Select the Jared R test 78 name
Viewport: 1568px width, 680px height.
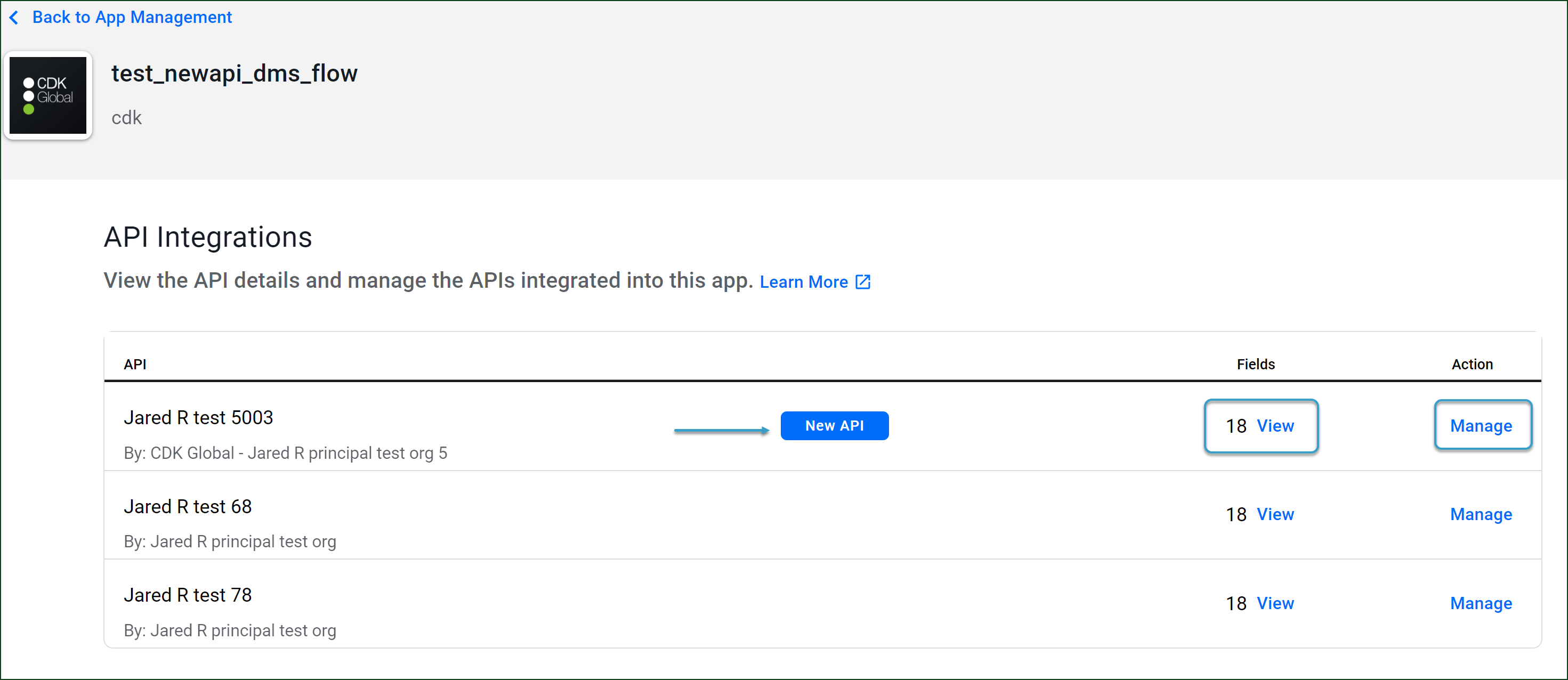pyautogui.click(x=188, y=595)
